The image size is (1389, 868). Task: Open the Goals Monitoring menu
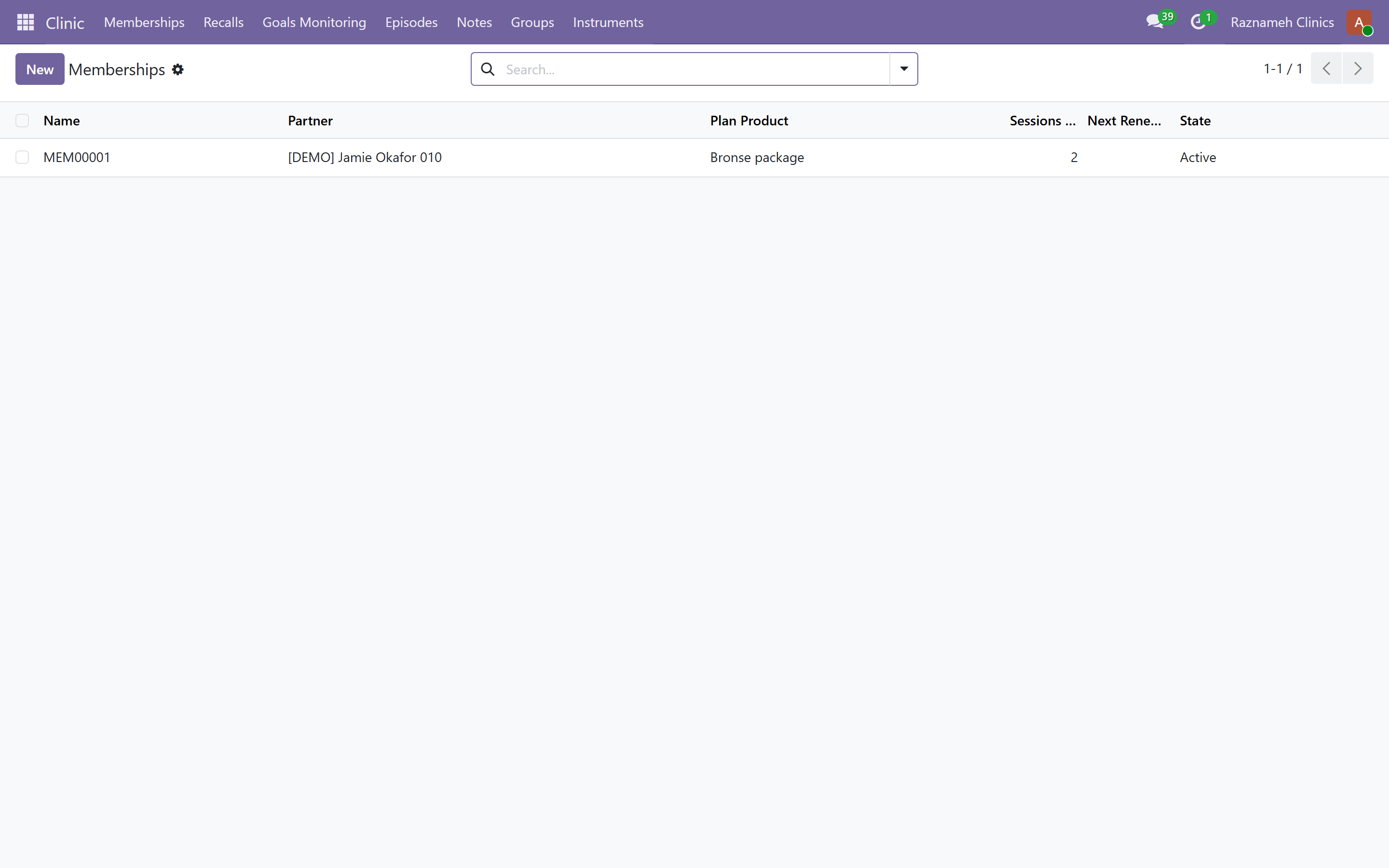coord(314,22)
